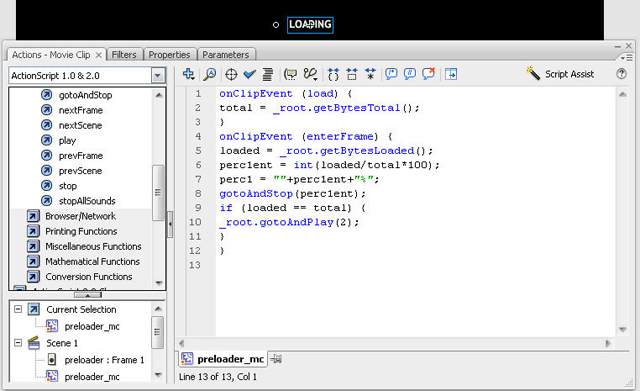The image size is (640, 391).
Task: Click Insert target path crosshair icon
Action: [231, 74]
